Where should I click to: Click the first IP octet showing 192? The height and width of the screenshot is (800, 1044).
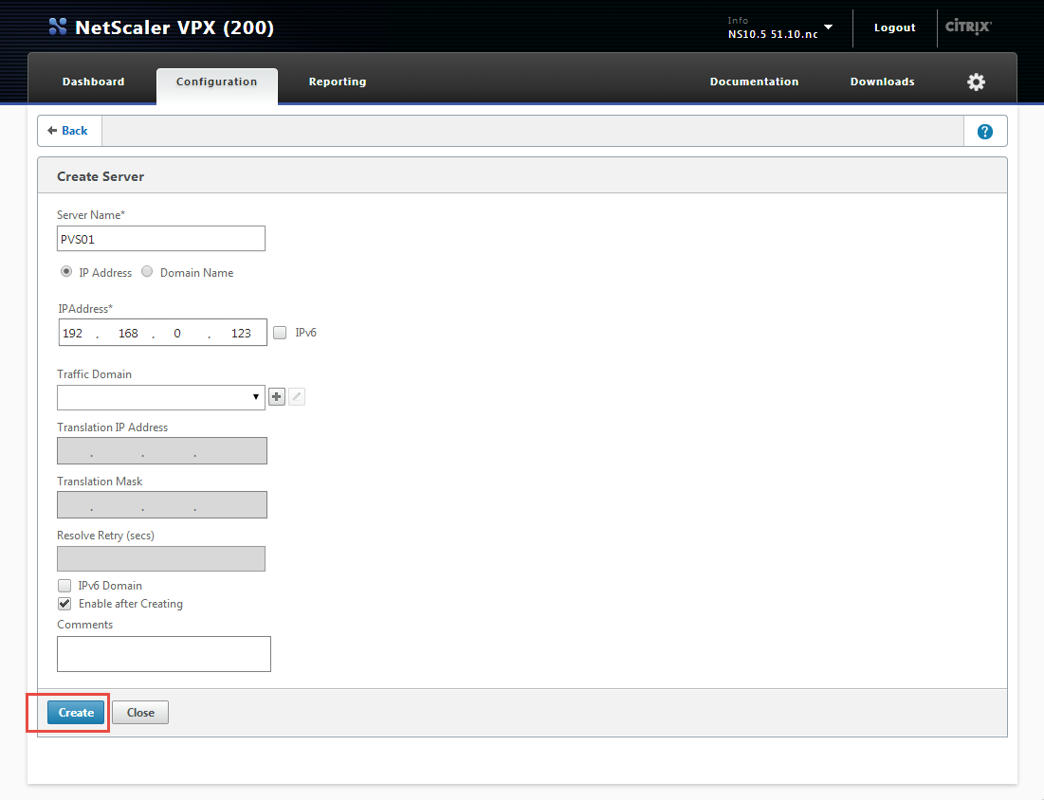(x=73, y=333)
